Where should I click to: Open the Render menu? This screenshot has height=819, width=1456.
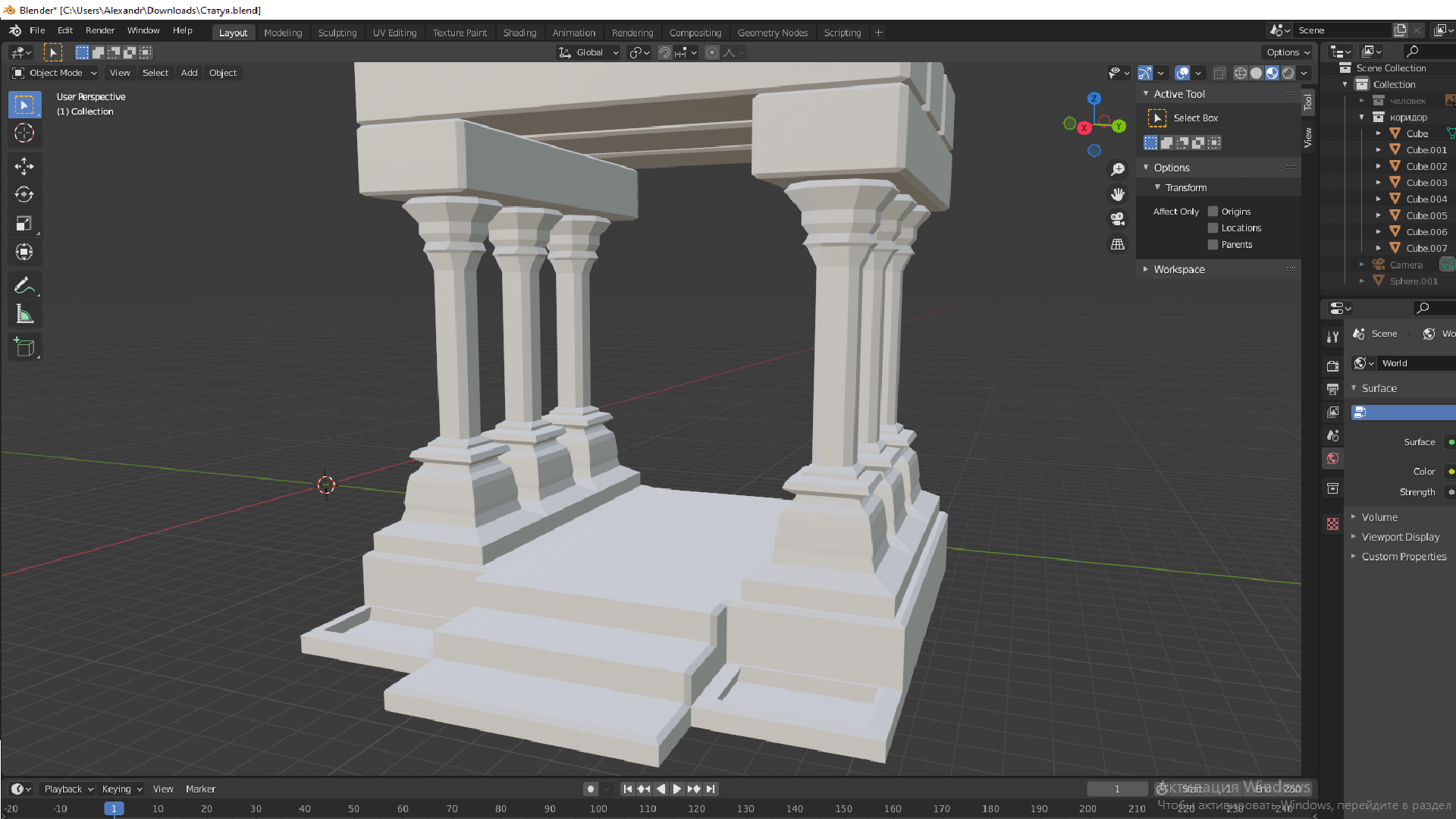(x=100, y=30)
